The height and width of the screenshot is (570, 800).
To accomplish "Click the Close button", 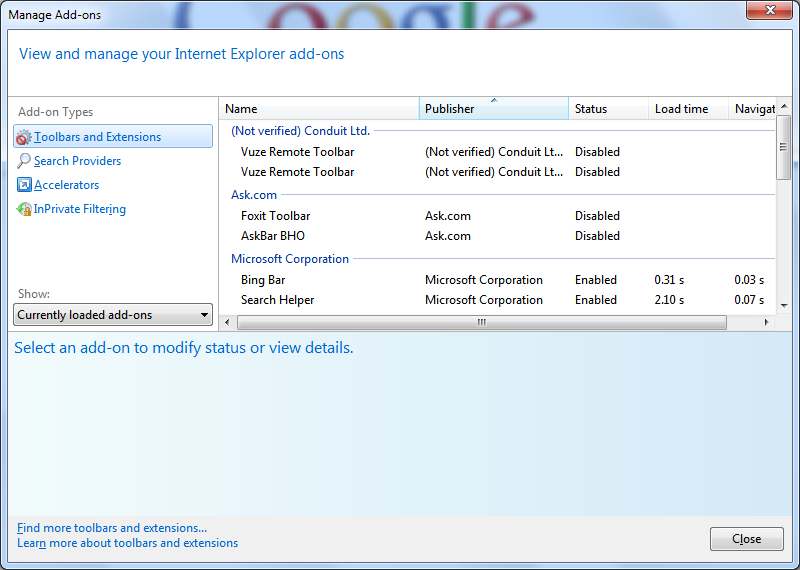I will point(746,539).
